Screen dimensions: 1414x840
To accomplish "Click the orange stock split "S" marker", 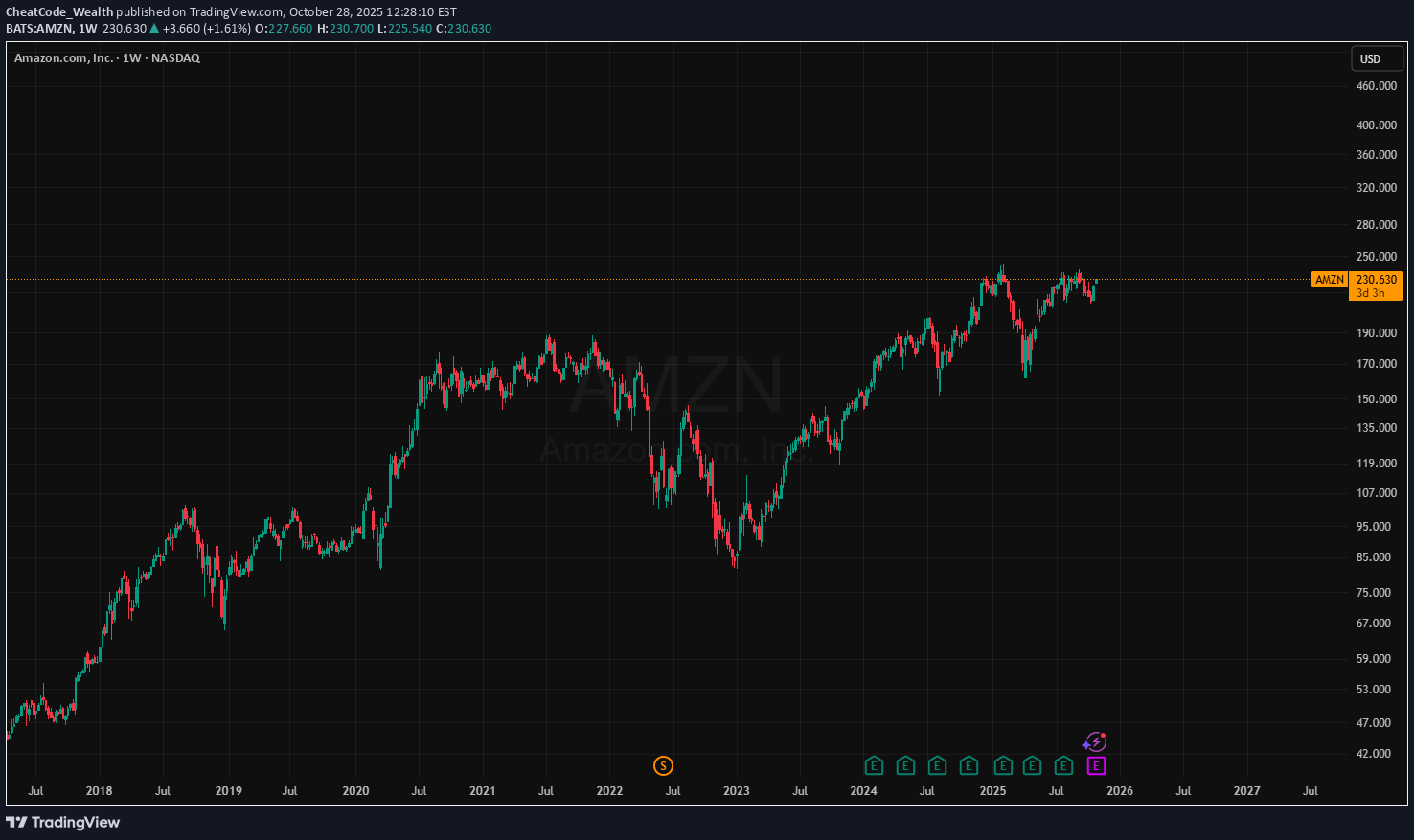I will pyautogui.click(x=663, y=765).
